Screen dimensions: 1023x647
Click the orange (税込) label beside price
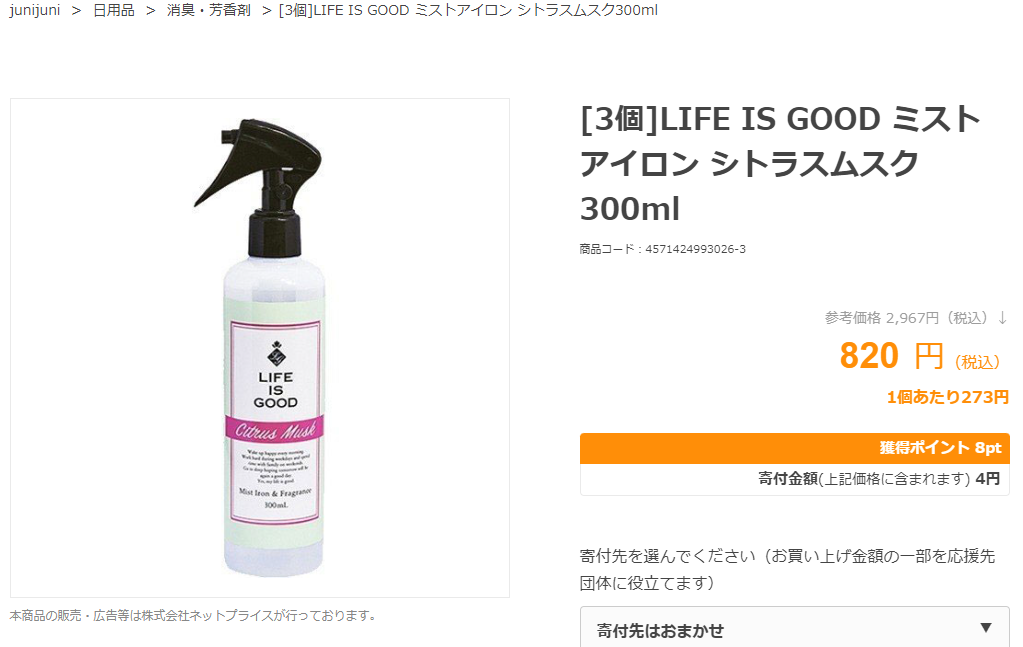click(x=977, y=362)
